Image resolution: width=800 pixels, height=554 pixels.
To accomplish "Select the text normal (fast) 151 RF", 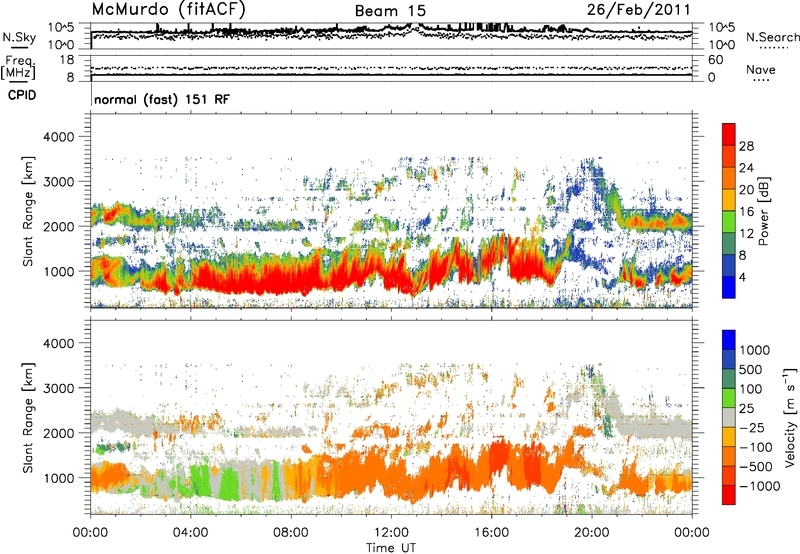I will (162, 99).
